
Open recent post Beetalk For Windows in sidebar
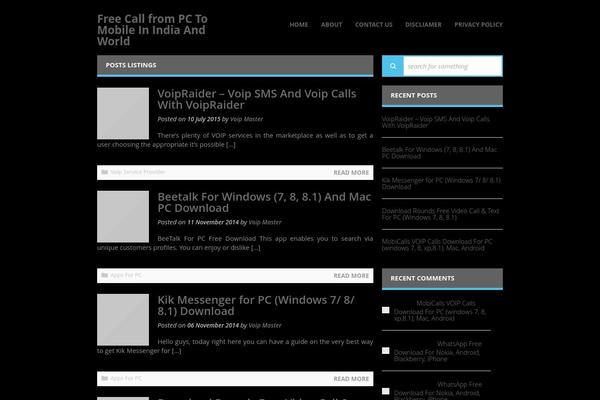coord(439,153)
